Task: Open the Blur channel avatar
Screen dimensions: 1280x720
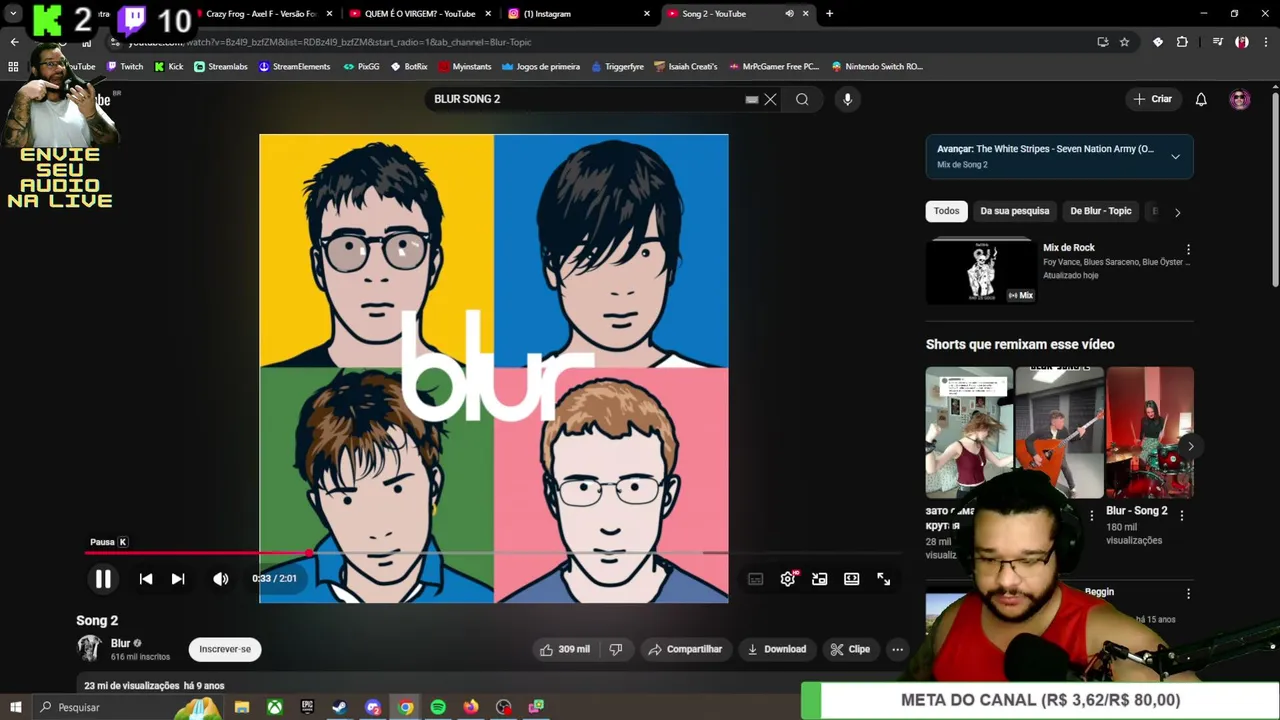Action: pos(90,649)
